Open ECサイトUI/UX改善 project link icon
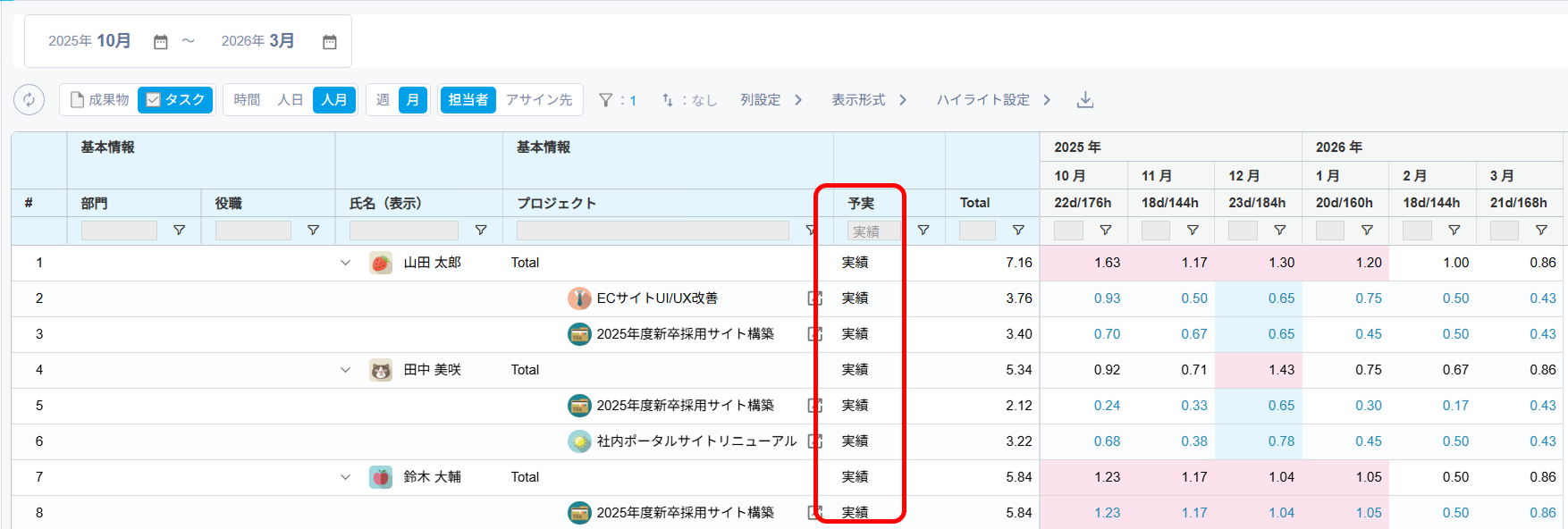Image resolution: width=1568 pixels, height=529 pixels. tap(814, 298)
